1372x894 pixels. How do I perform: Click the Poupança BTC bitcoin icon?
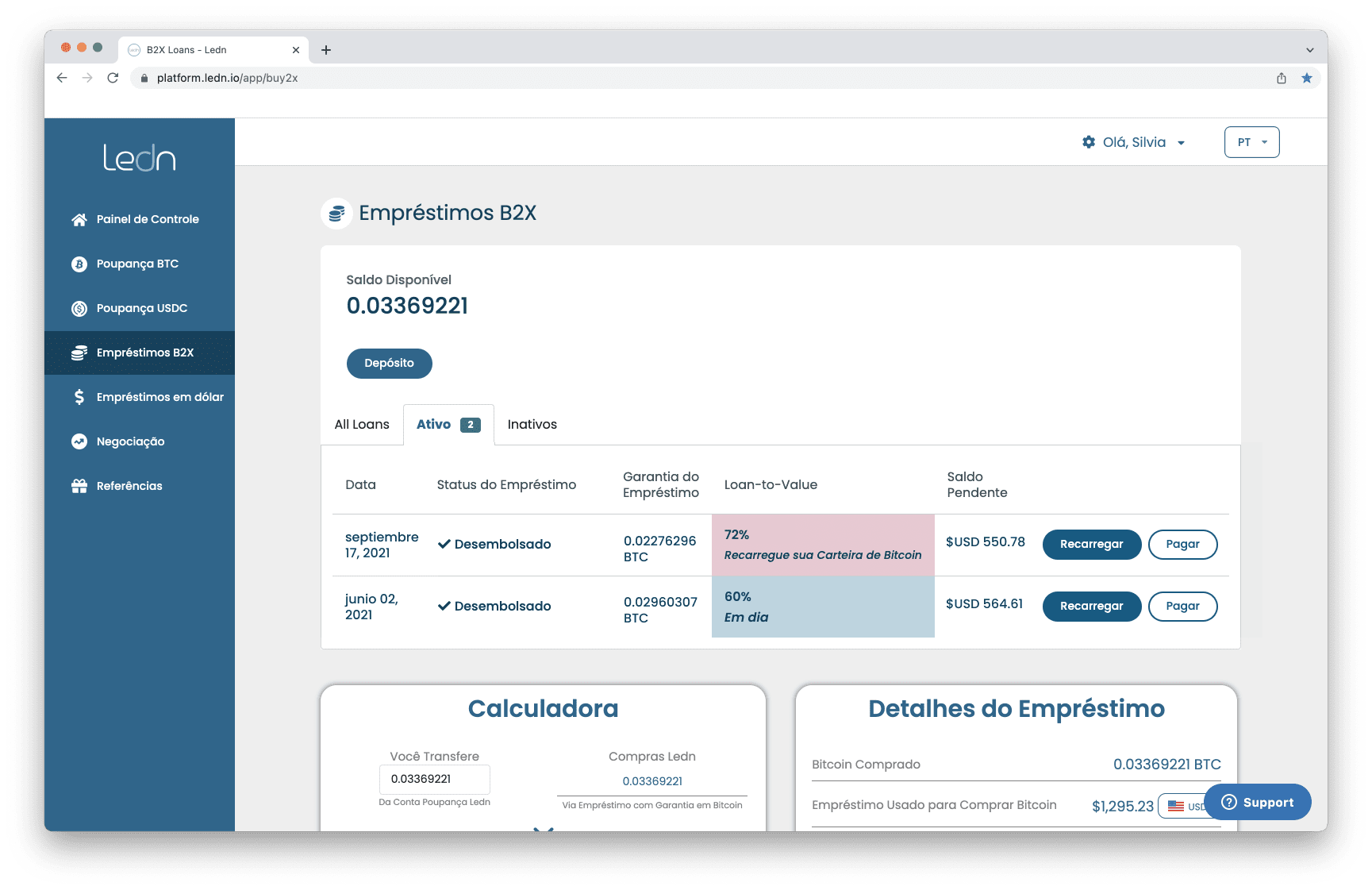click(x=79, y=264)
